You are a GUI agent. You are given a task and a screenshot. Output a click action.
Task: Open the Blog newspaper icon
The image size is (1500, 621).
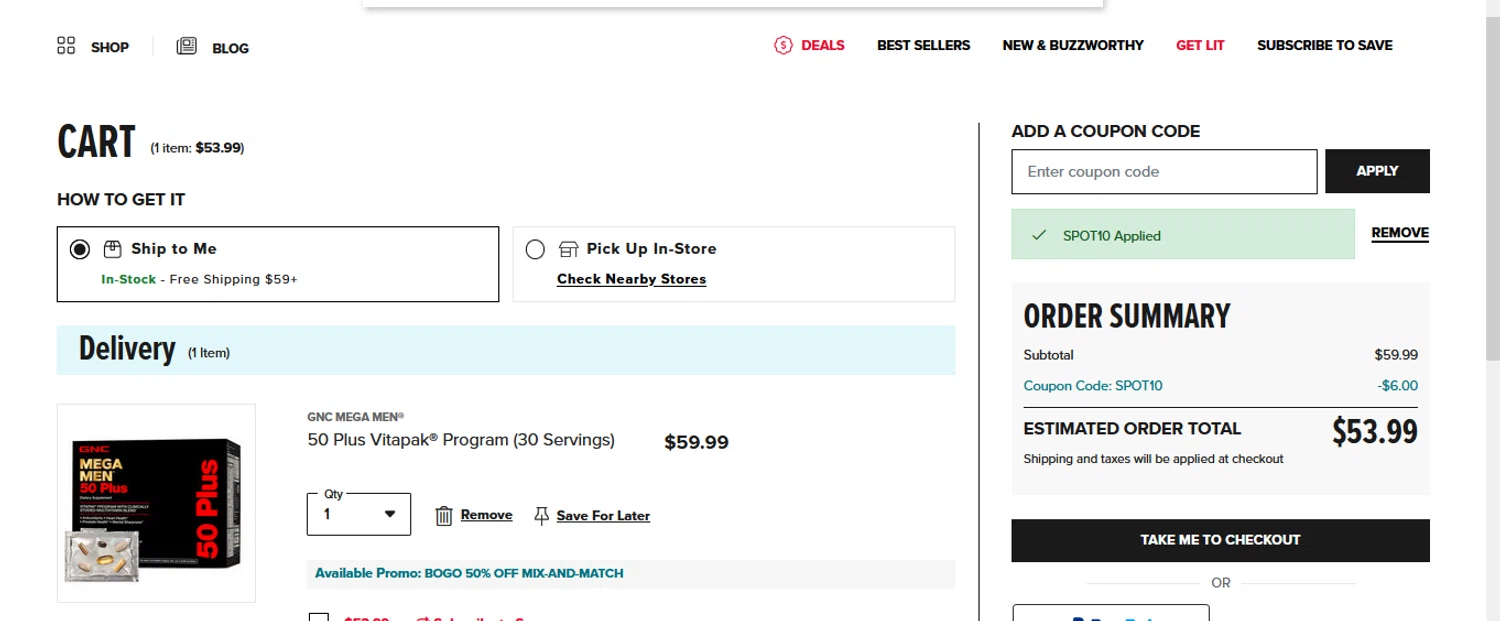[x=186, y=46]
